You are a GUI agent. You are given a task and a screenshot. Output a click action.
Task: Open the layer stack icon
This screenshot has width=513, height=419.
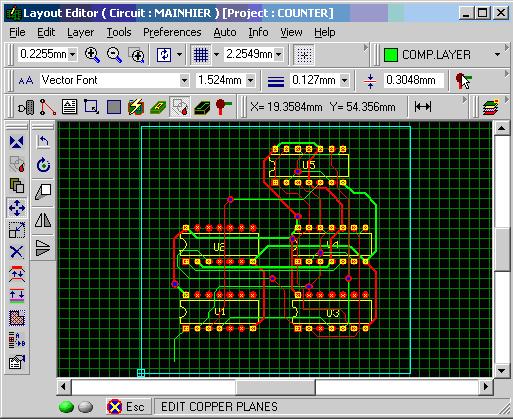[490, 107]
